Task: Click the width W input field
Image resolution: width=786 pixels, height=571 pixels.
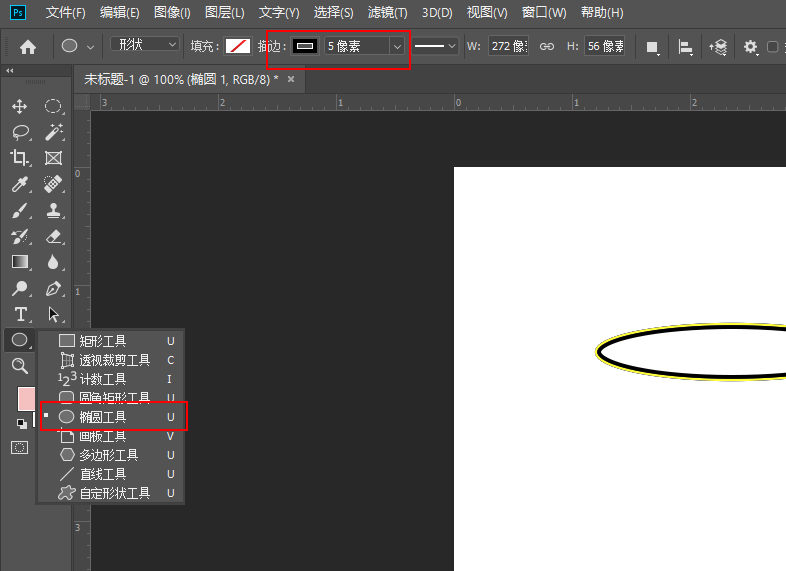Action: pyautogui.click(x=508, y=46)
